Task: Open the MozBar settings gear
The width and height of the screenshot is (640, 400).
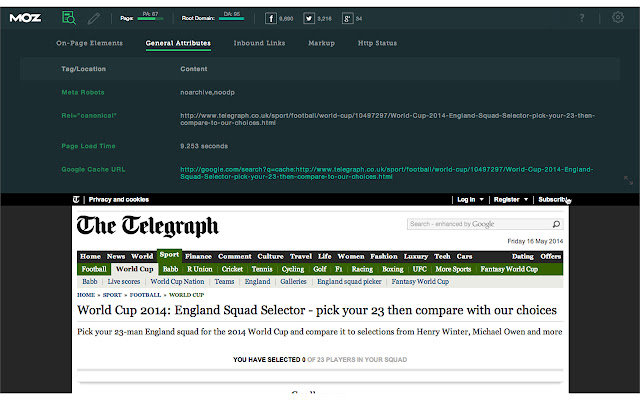Action: pyautogui.click(x=617, y=17)
